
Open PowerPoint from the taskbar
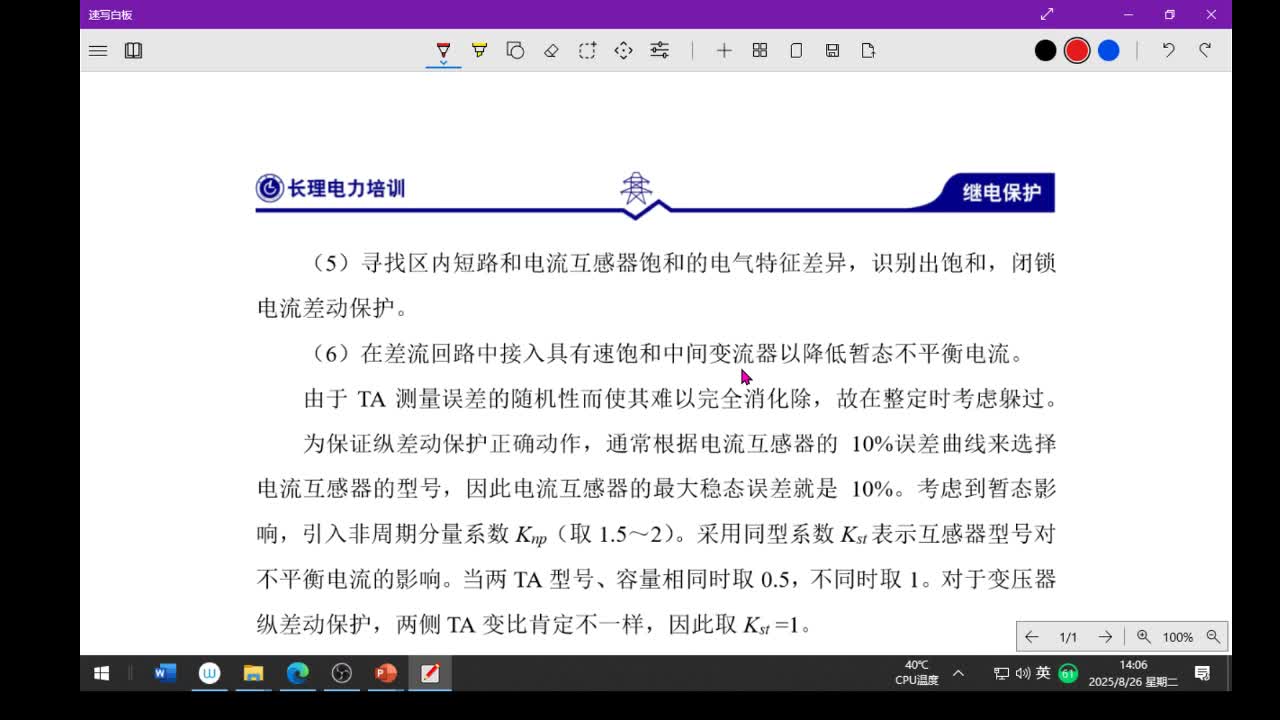(385, 674)
